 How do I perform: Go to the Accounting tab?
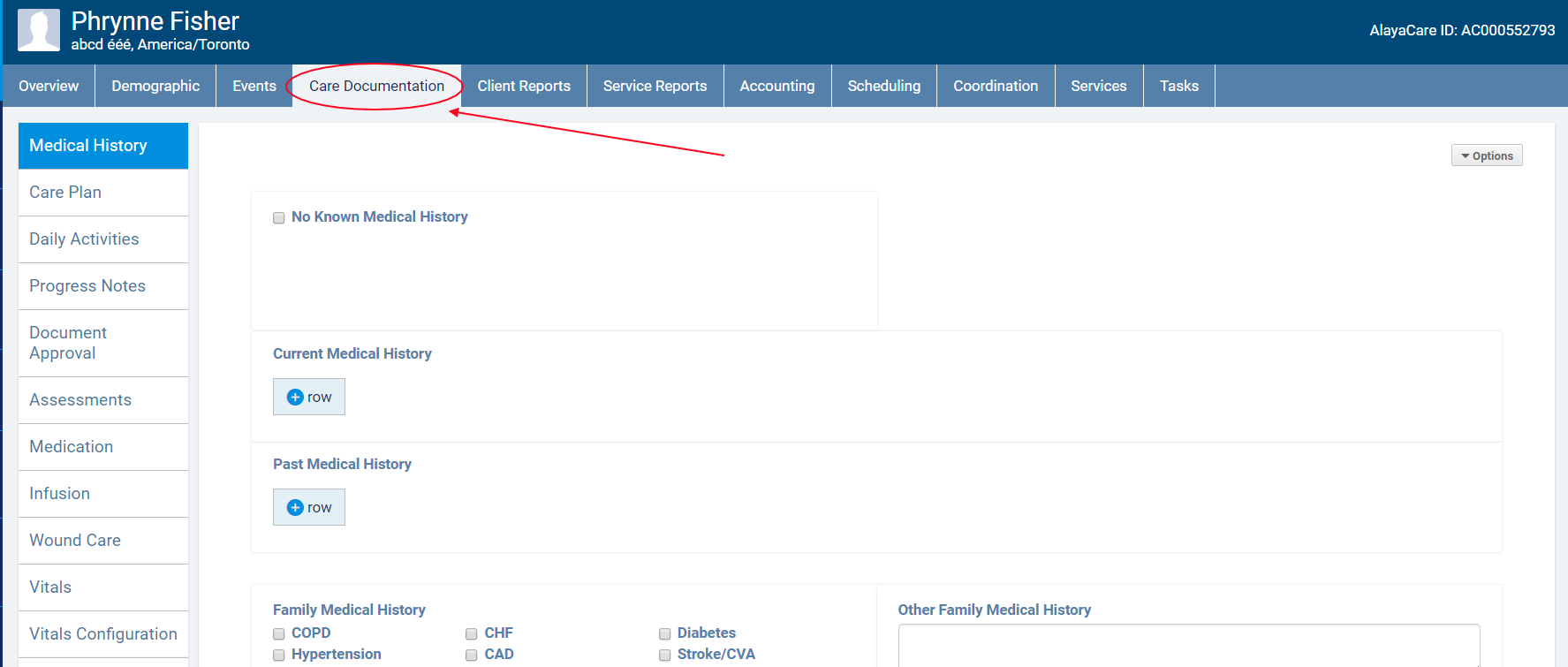[776, 86]
